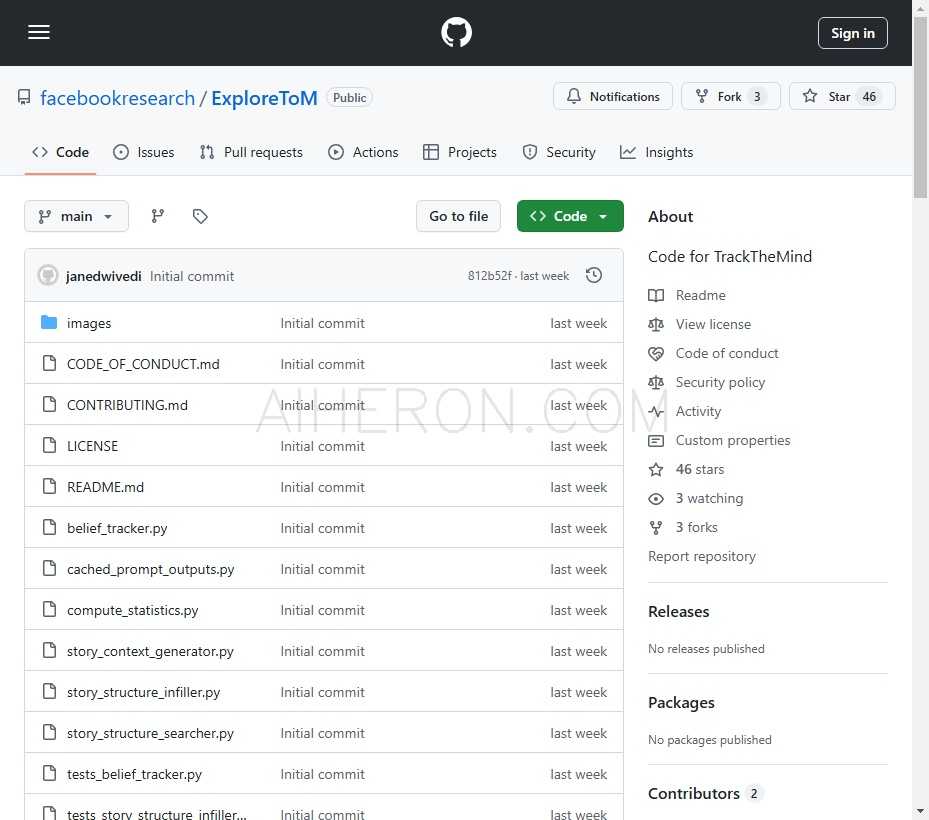Viewport: 929px width, 820px height.
Task: Click the Go to file button
Action: pyautogui.click(x=459, y=216)
